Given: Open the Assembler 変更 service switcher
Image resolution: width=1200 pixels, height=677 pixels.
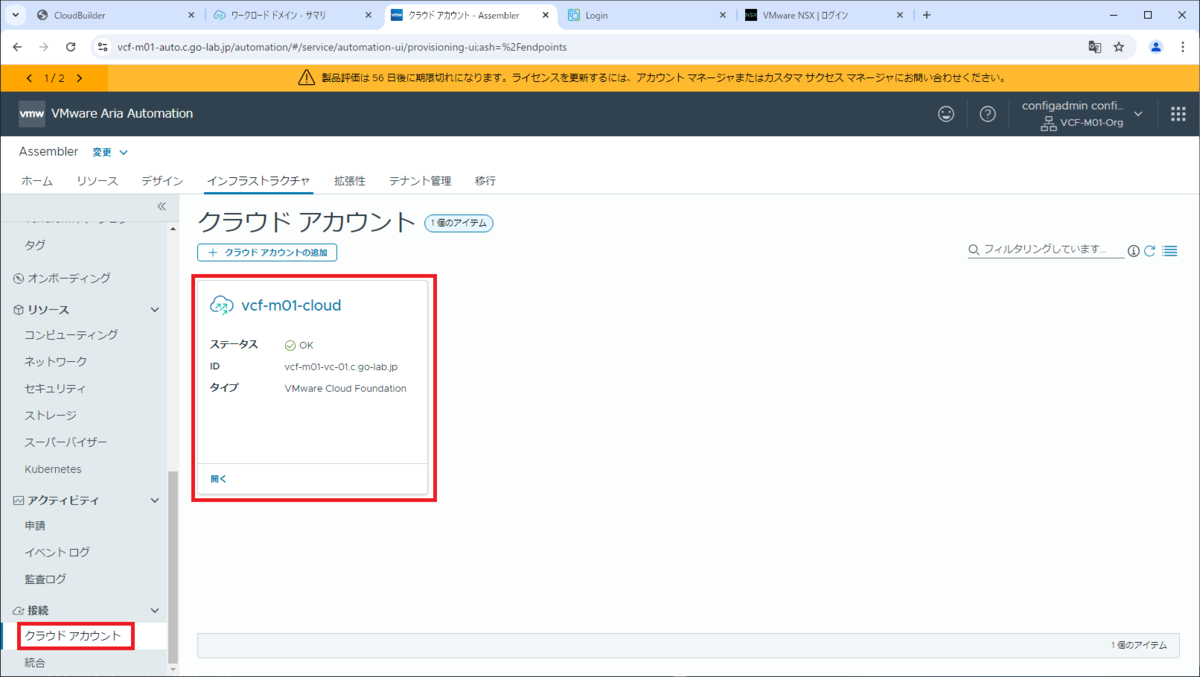Looking at the screenshot, I should click(x=110, y=152).
